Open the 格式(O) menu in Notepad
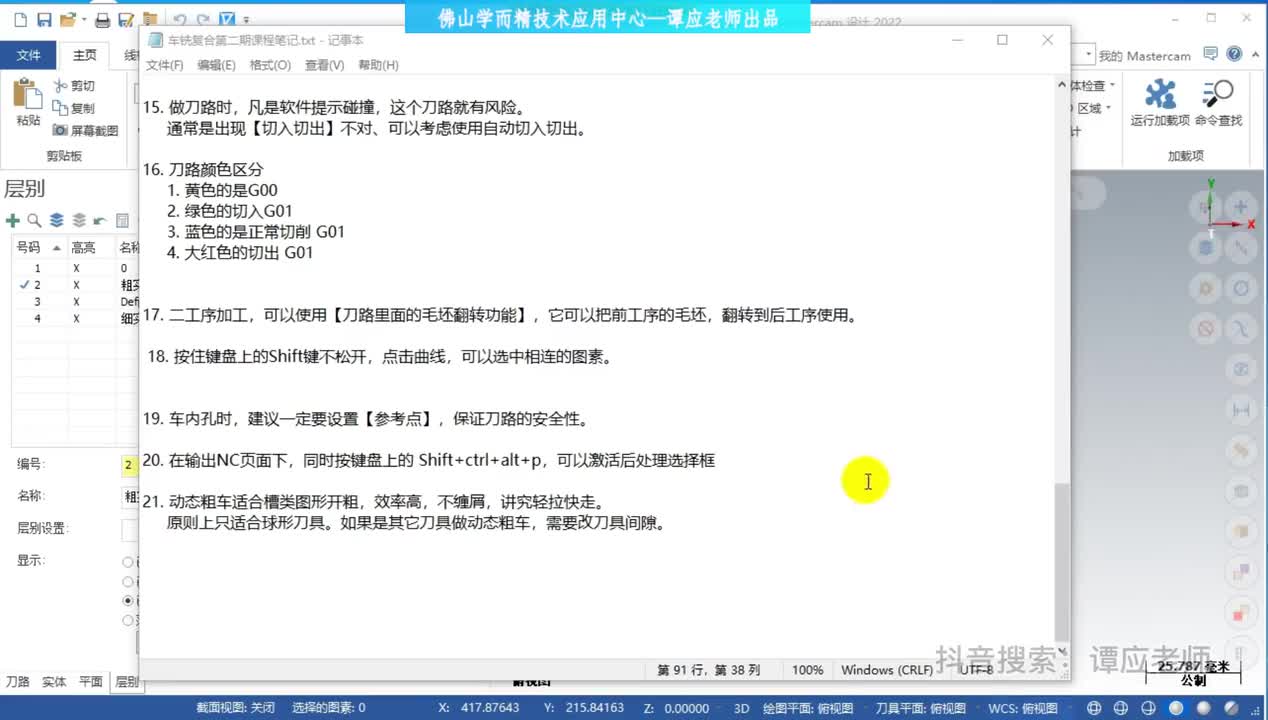Viewport: 1268px width, 720px height. coord(270,65)
